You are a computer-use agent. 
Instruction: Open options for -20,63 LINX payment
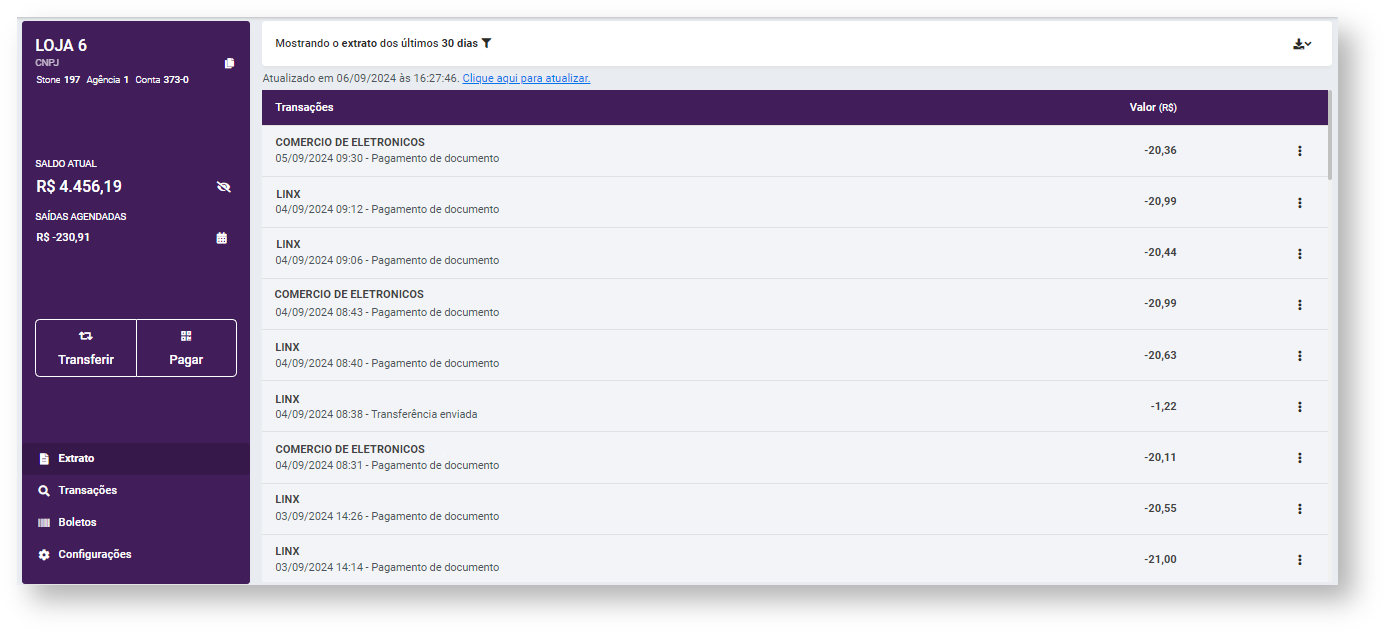click(1299, 356)
